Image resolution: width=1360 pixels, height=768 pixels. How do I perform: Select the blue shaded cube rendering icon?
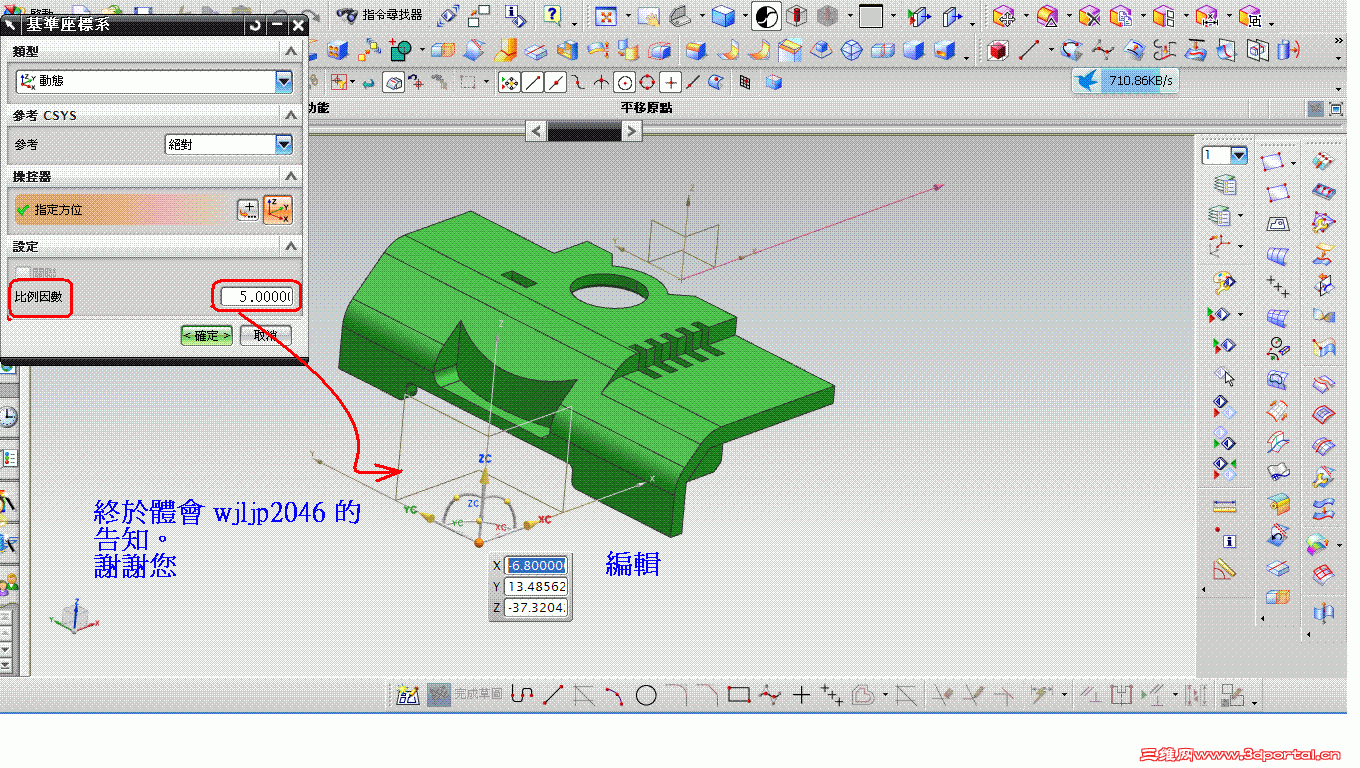coord(723,16)
